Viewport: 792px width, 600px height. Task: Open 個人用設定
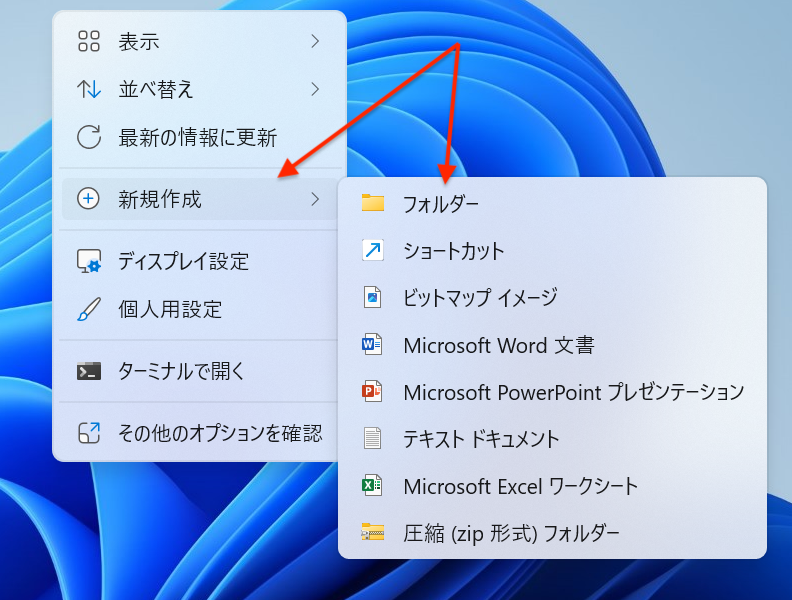pos(200,309)
